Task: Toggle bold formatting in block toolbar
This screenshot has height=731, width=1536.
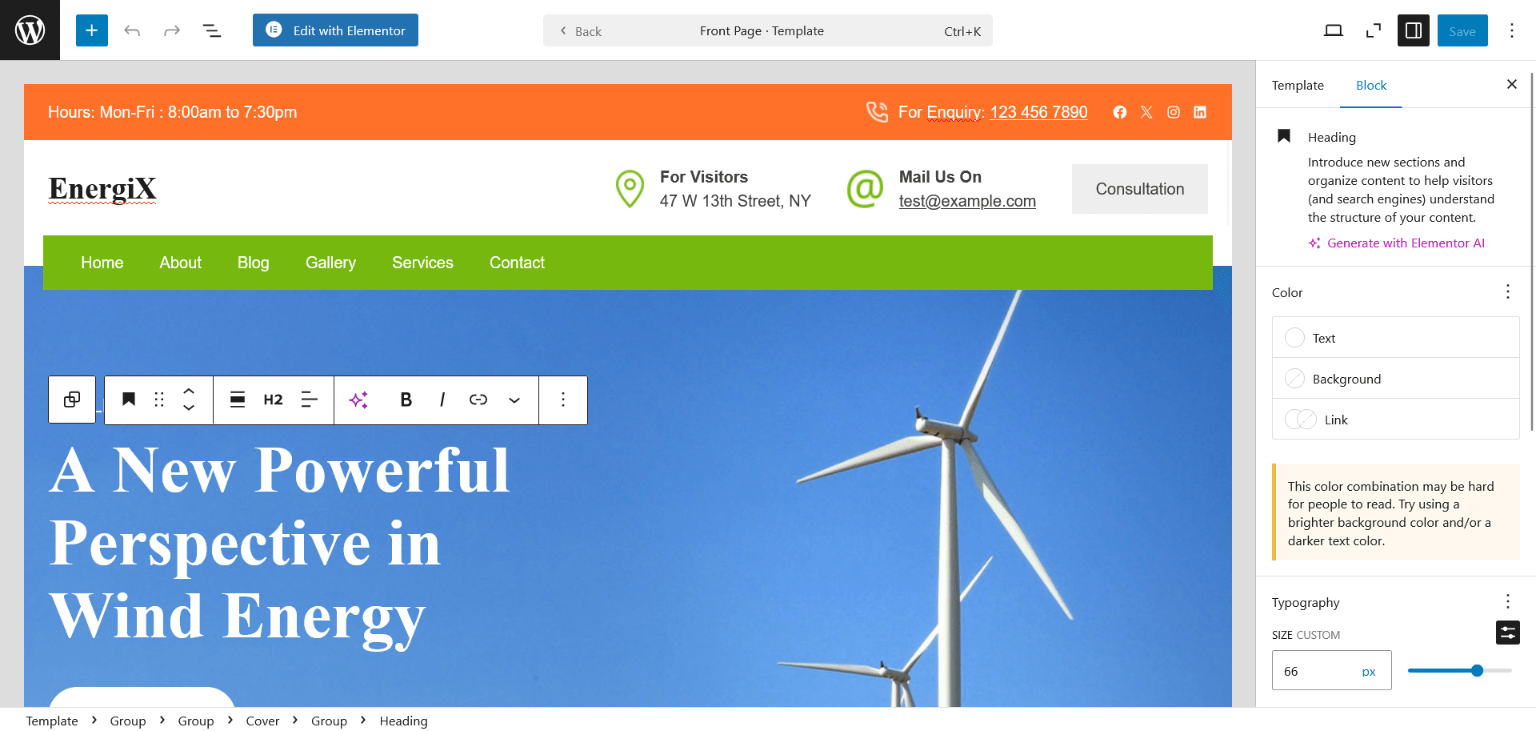Action: [x=406, y=400]
